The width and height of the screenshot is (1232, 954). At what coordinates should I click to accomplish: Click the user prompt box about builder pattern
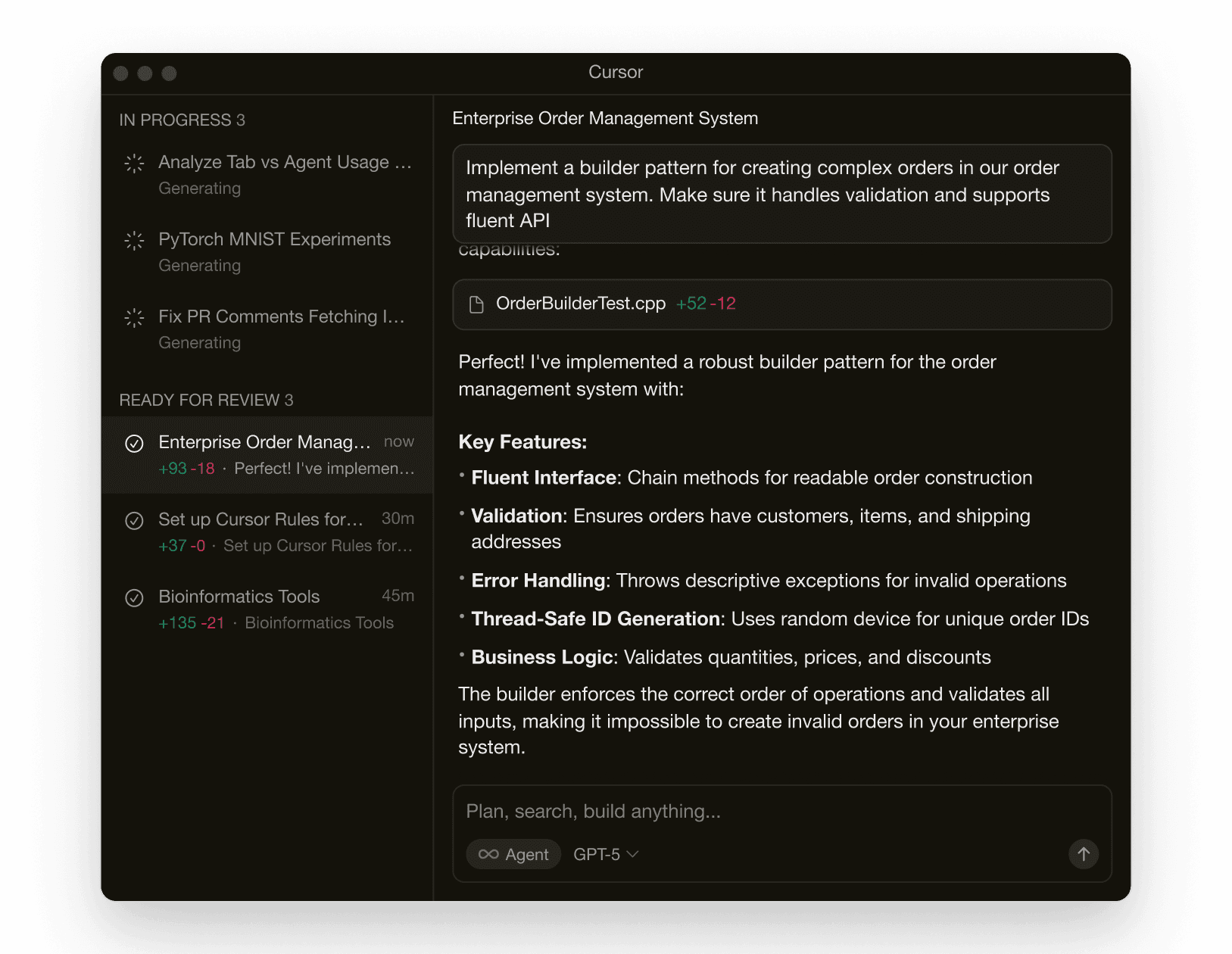[x=781, y=194]
